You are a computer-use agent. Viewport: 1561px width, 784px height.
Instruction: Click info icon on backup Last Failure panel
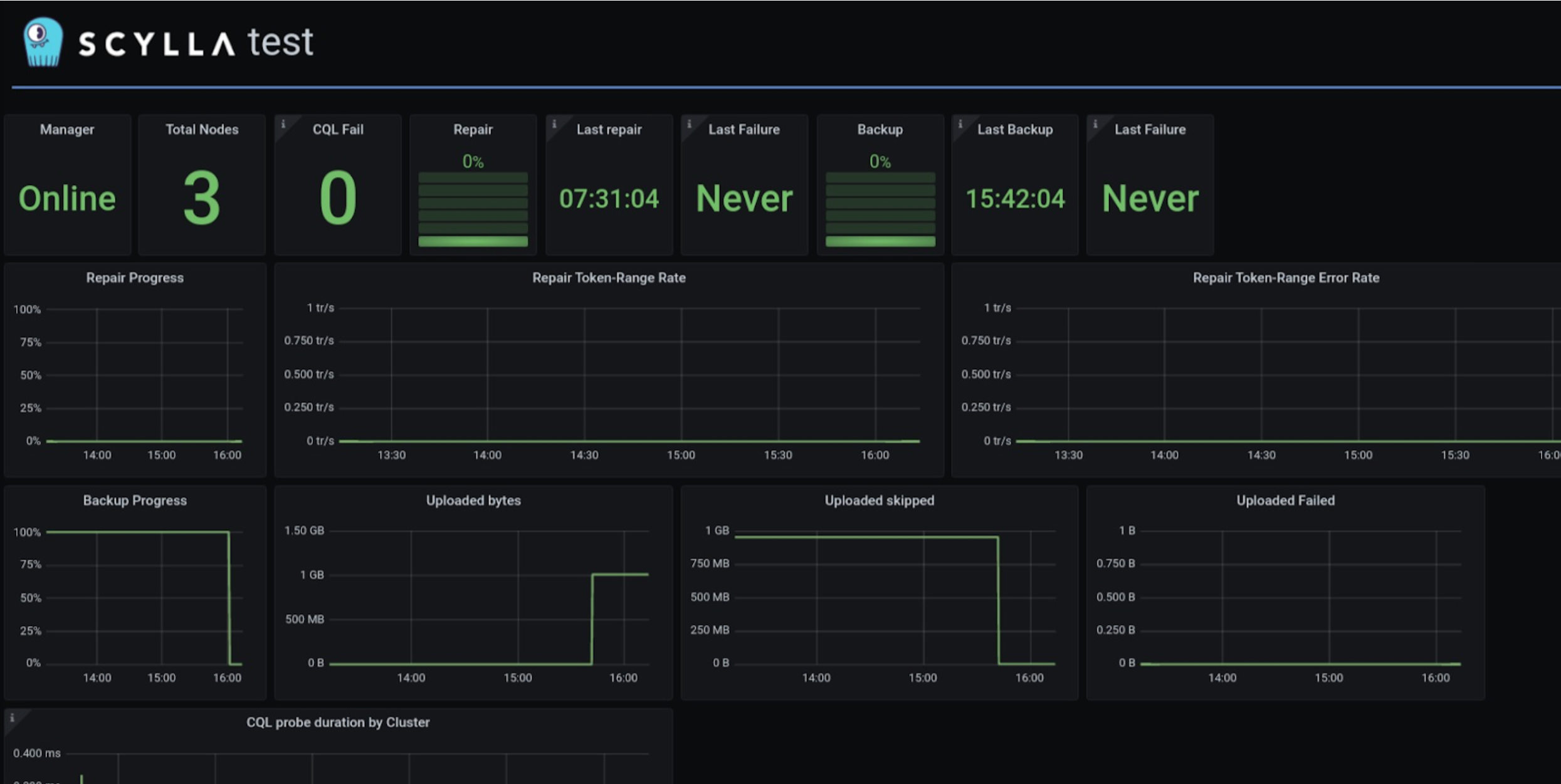1096,123
